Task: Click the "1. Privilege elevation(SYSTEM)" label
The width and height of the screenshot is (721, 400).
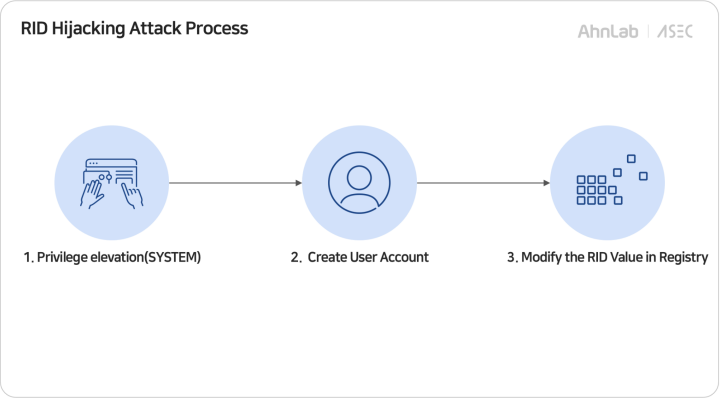Action: point(112,257)
